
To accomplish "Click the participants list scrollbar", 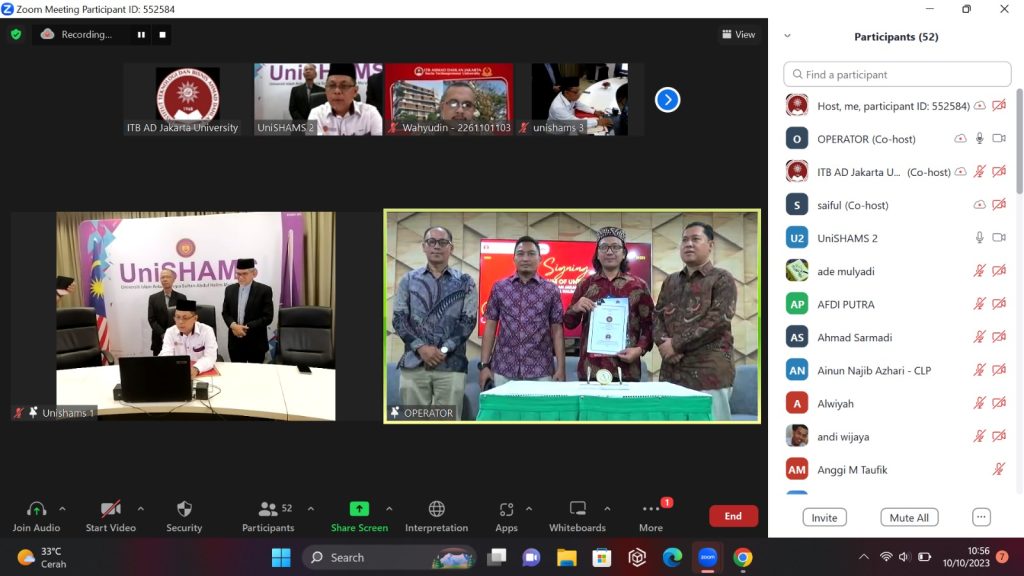I will [x=1019, y=144].
